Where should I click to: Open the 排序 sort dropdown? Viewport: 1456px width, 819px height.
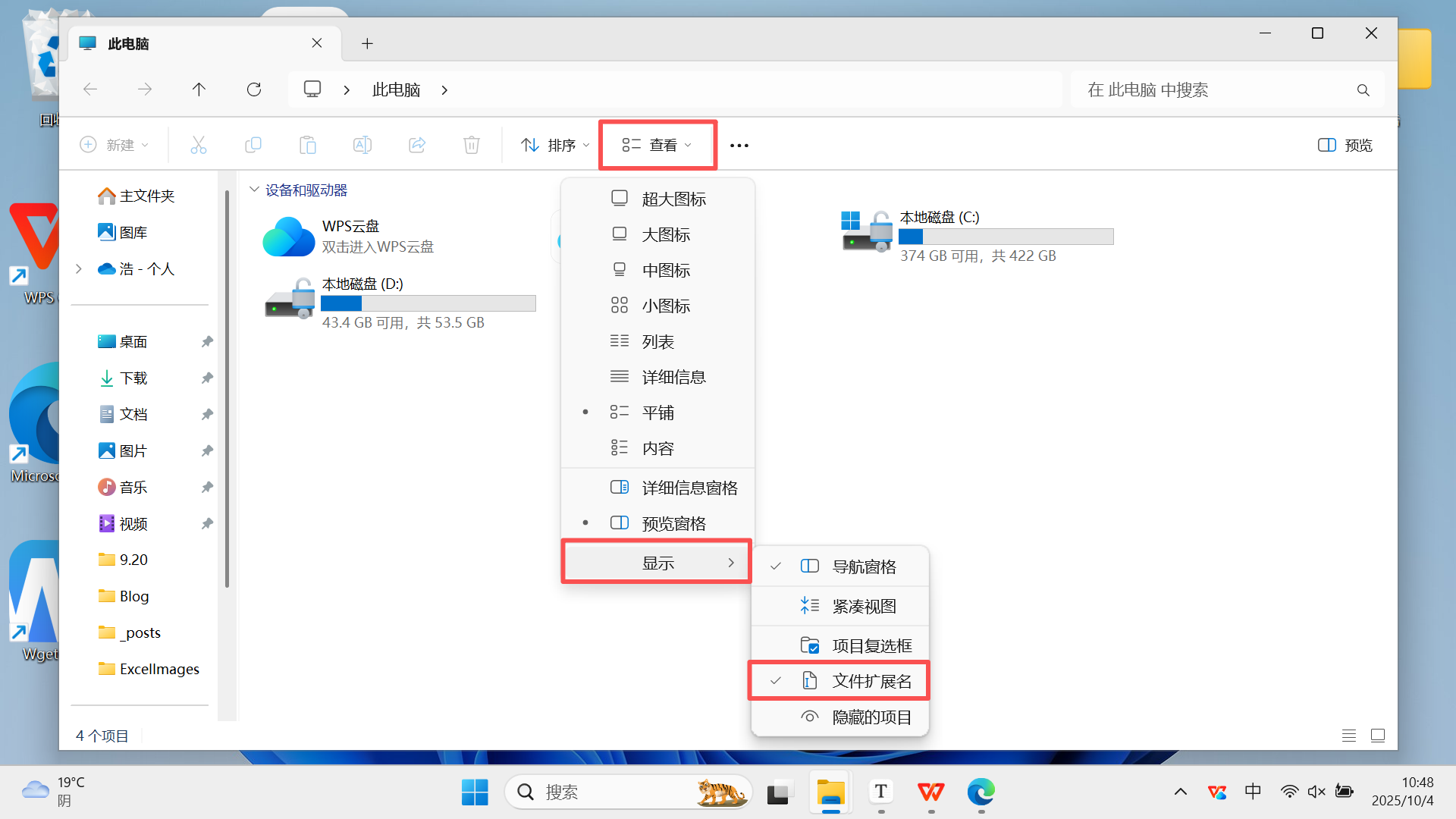tap(554, 145)
